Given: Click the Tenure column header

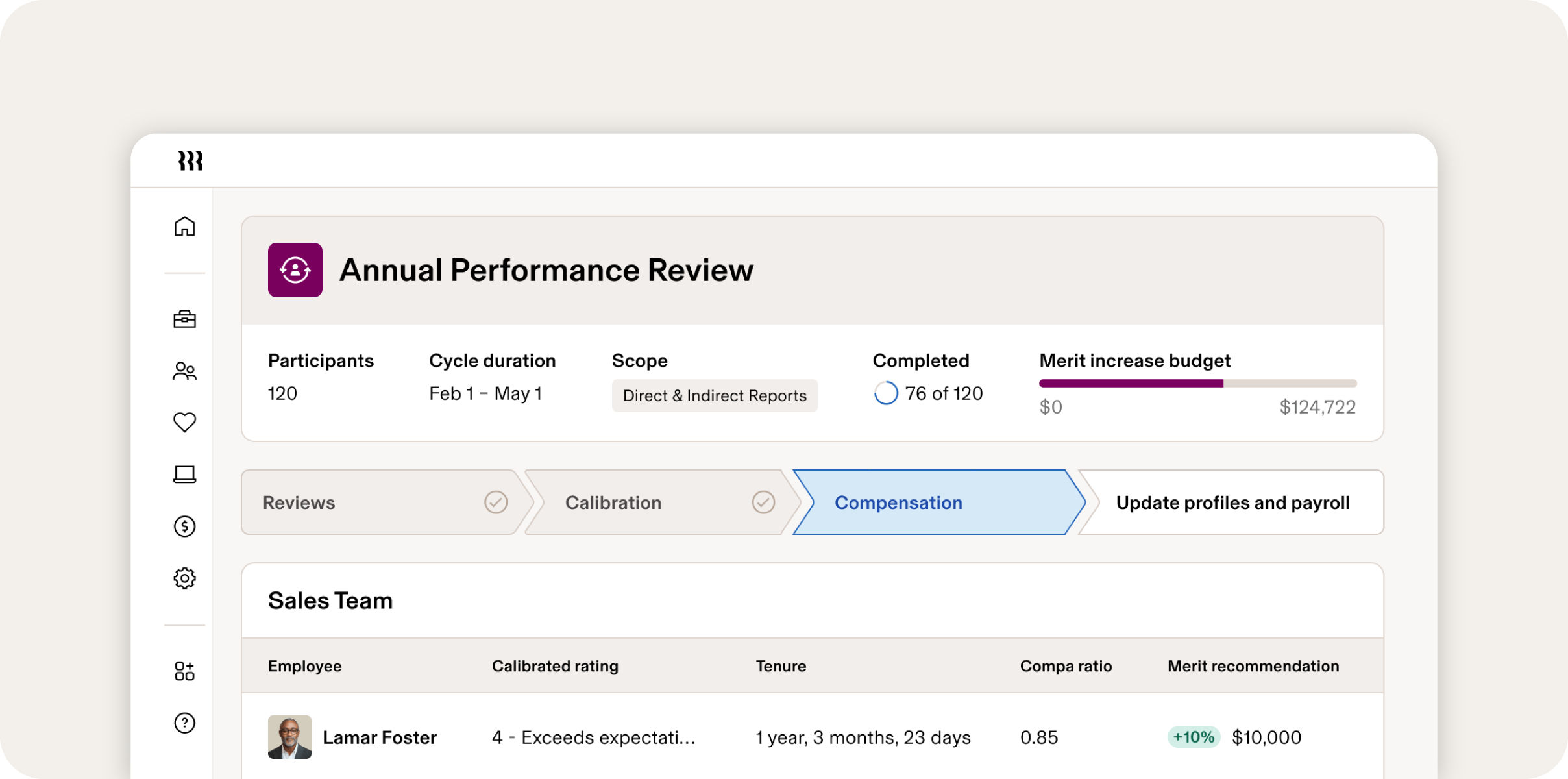Looking at the screenshot, I should tap(781, 666).
